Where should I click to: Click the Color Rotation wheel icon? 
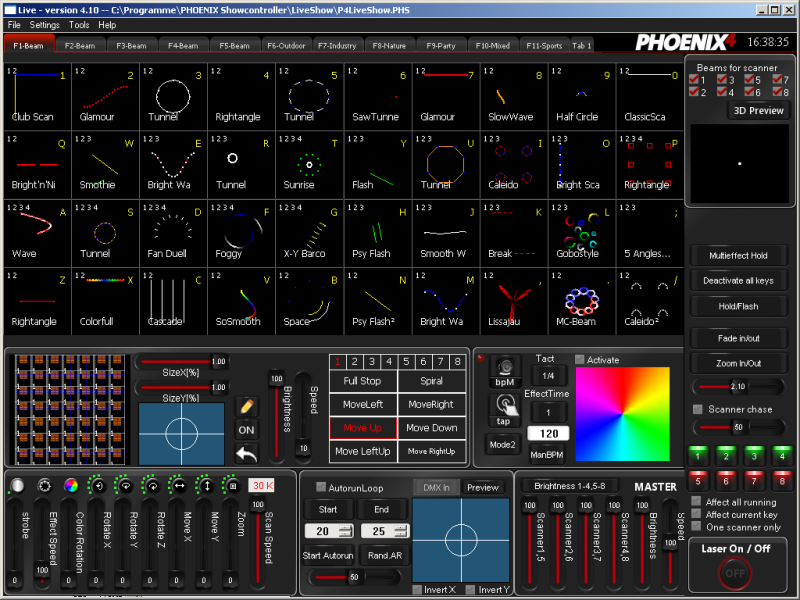pyautogui.click(x=71, y=485)
